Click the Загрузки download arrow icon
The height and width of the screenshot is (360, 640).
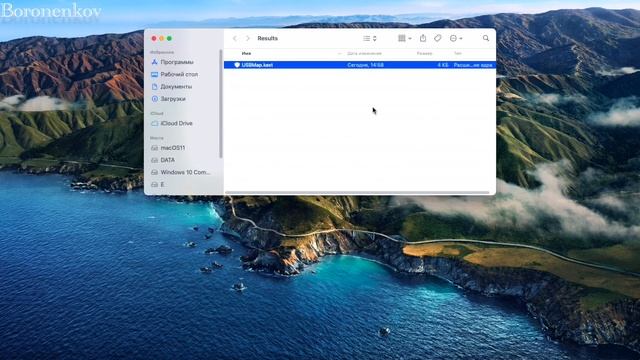(154, 99)
